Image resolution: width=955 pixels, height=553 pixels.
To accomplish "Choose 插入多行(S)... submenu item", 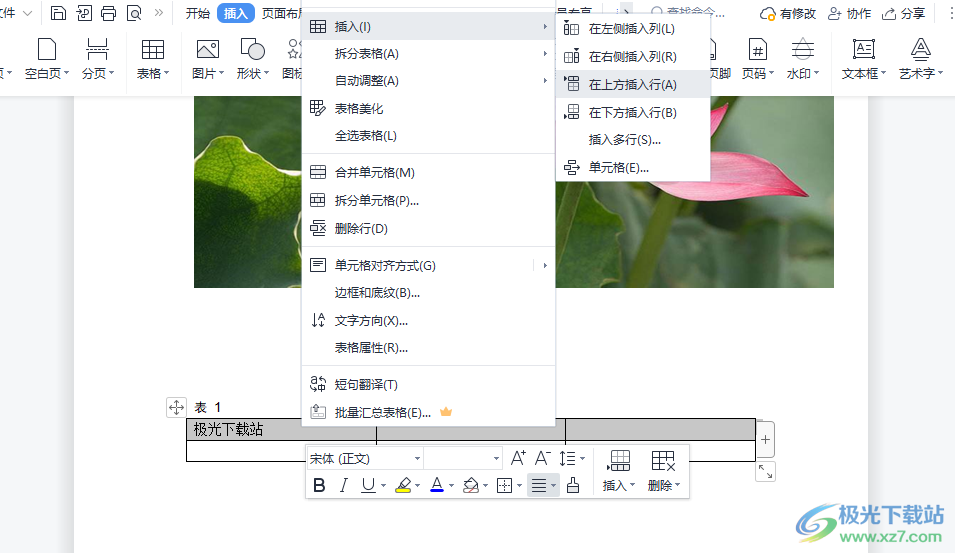I will 633,140.
